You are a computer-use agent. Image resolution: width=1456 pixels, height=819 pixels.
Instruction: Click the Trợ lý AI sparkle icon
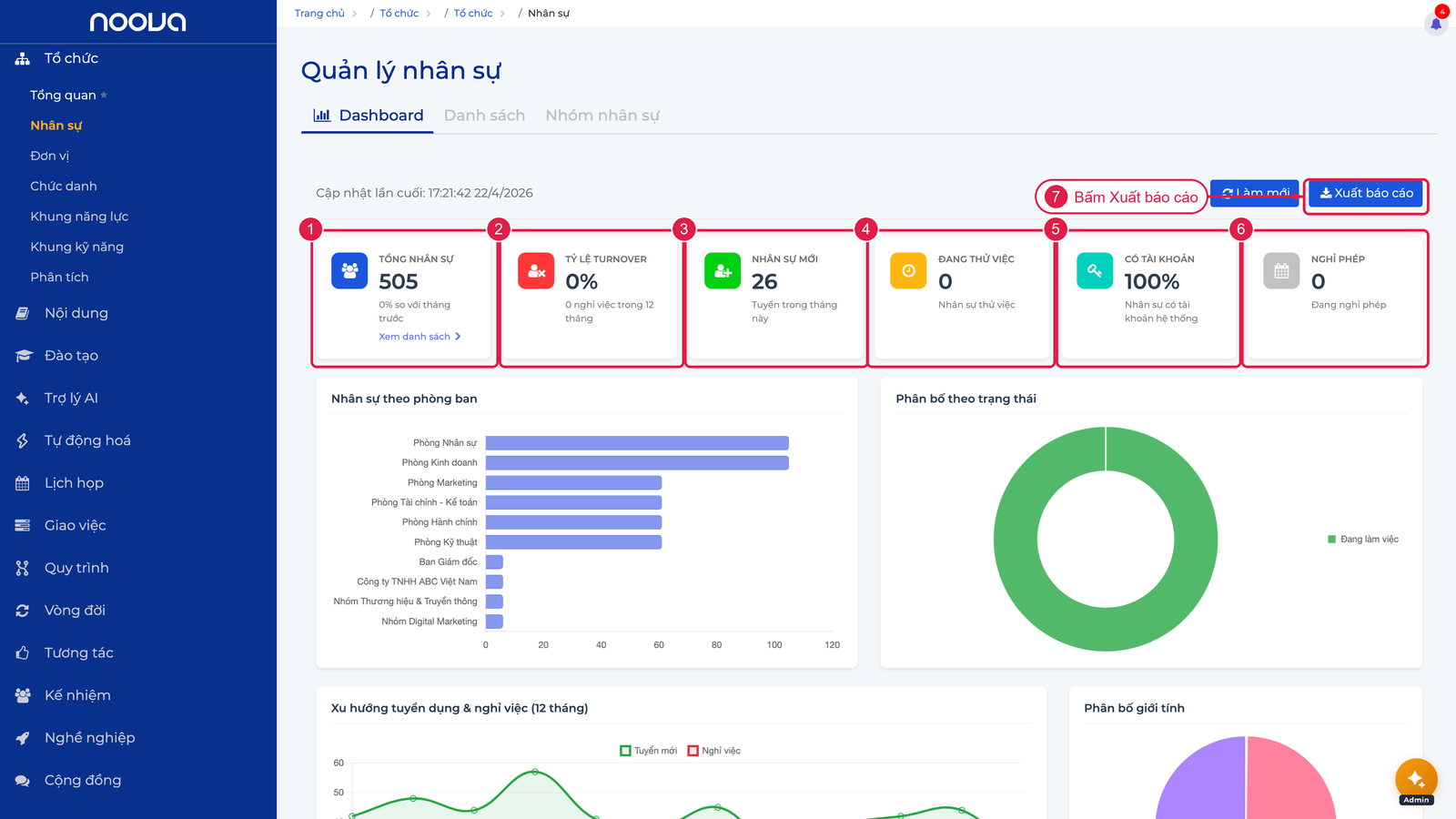23,399
